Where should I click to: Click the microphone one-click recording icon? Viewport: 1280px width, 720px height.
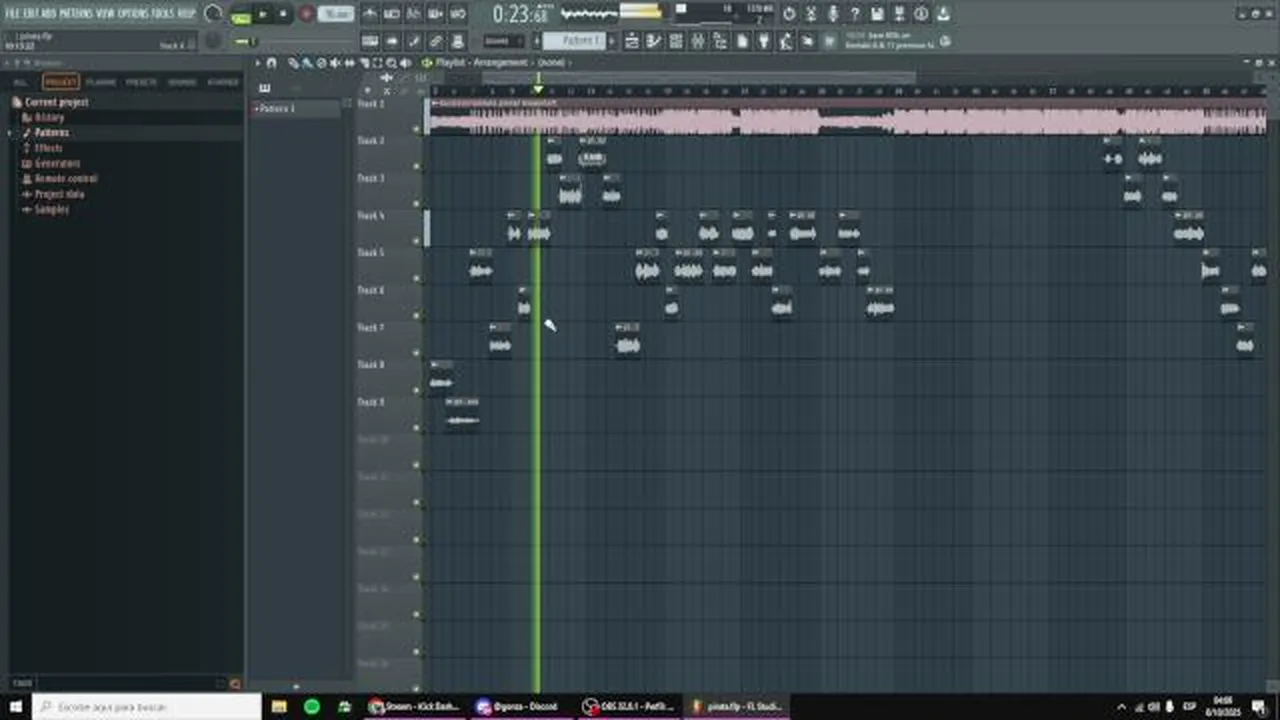(833, 14)
